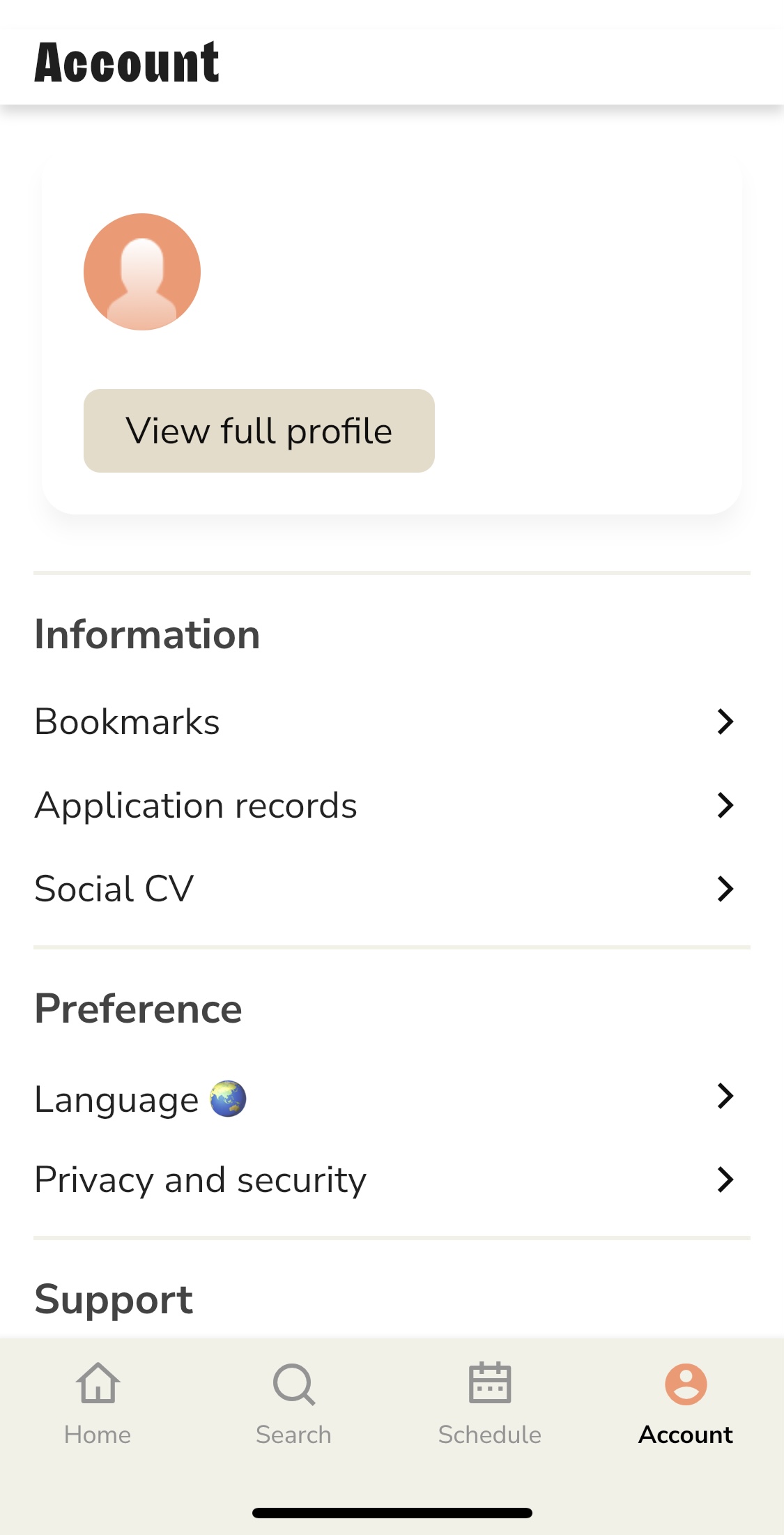The height and width of the screenshot is (1535, 784).
Task: Go to the Home tab label
Action: pyautogui.click(x=98, y=1435)
